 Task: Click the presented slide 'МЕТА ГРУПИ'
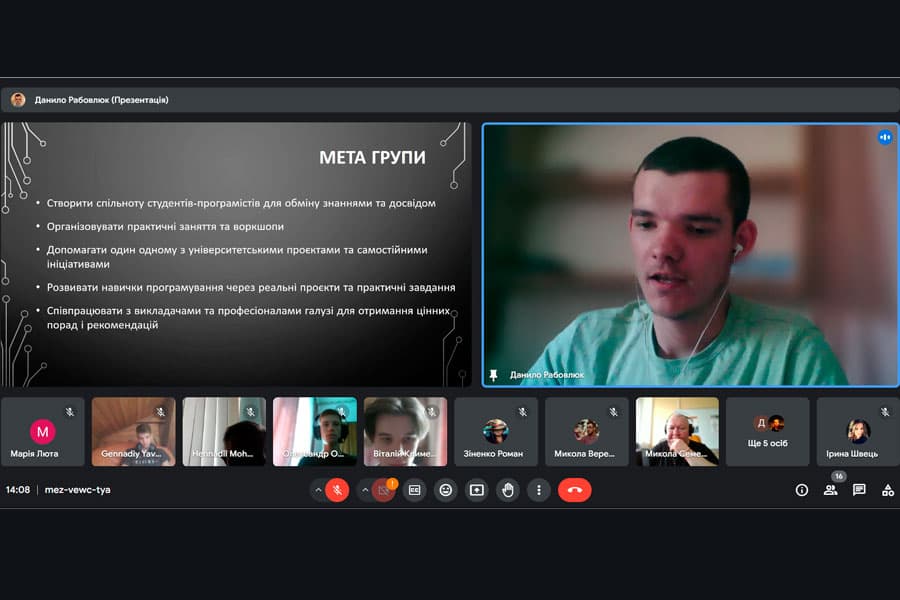[236, 254]
